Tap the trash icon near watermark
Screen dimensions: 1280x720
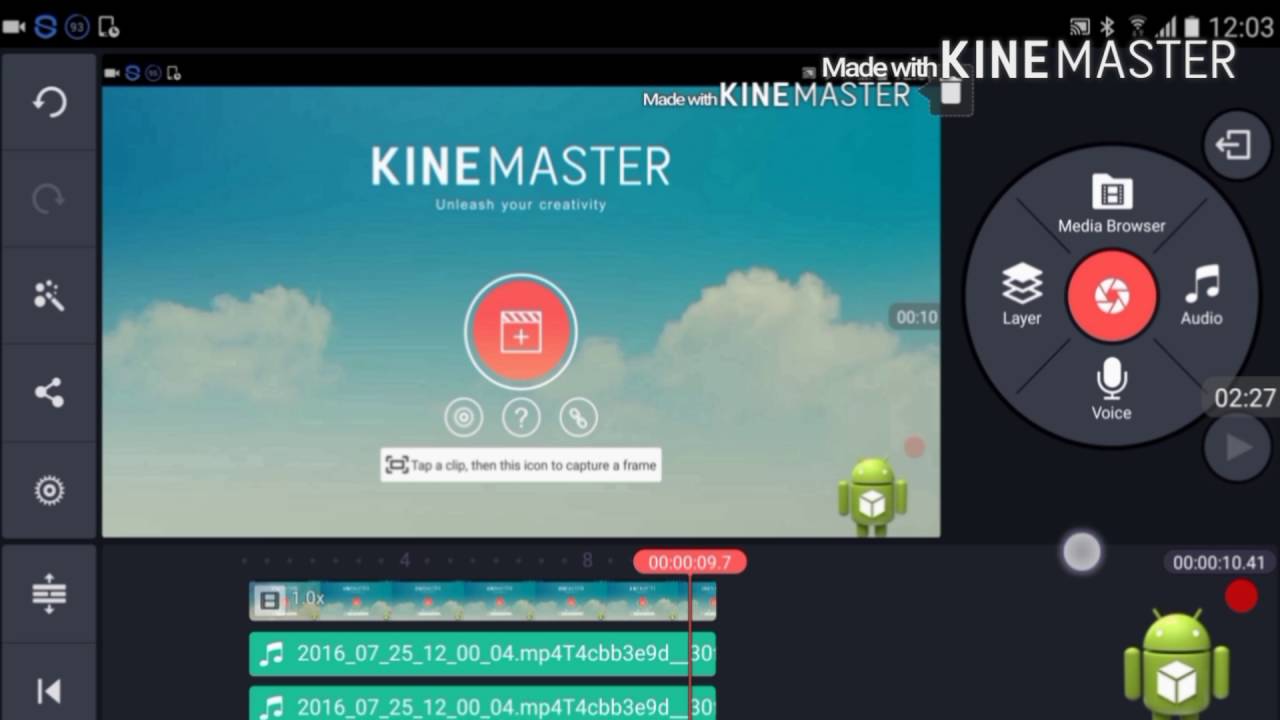(951, 92)
